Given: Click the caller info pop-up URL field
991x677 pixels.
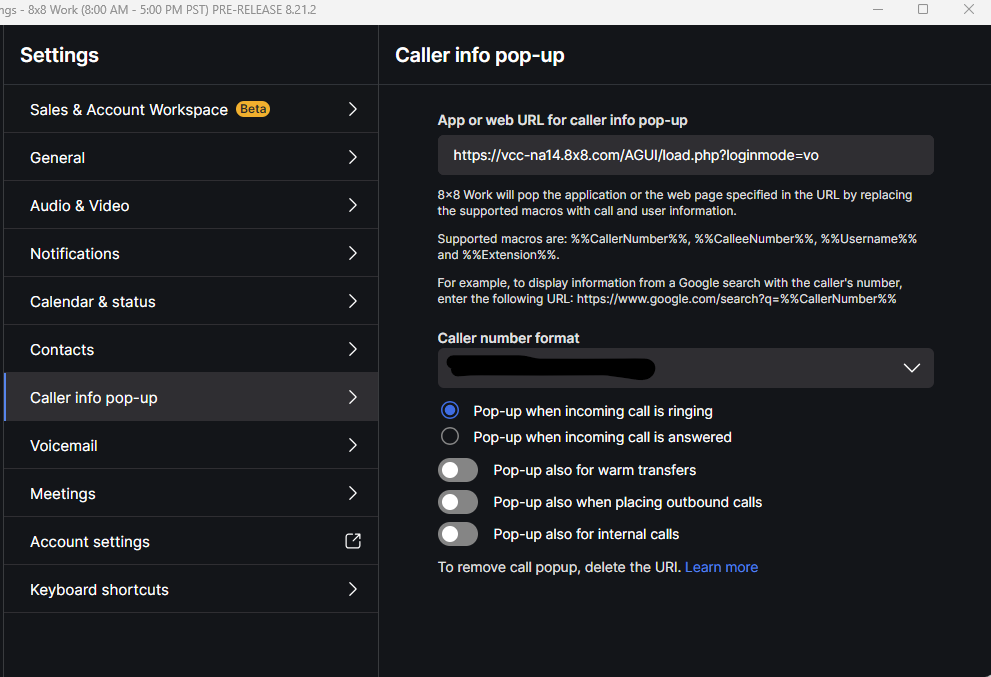Looking at the screenshot, I should point(686,155).
